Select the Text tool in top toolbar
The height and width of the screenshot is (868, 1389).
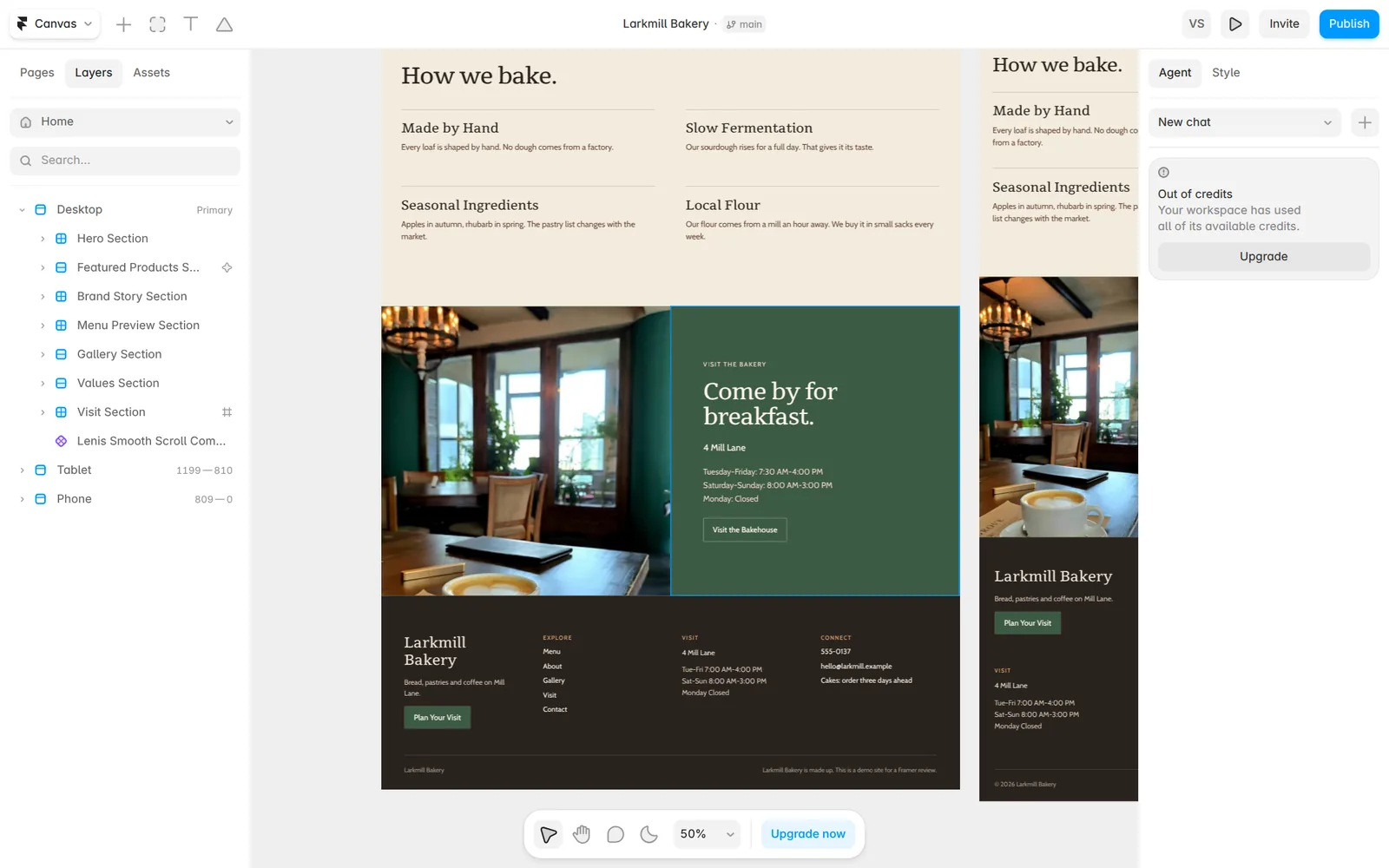point(191,24)
